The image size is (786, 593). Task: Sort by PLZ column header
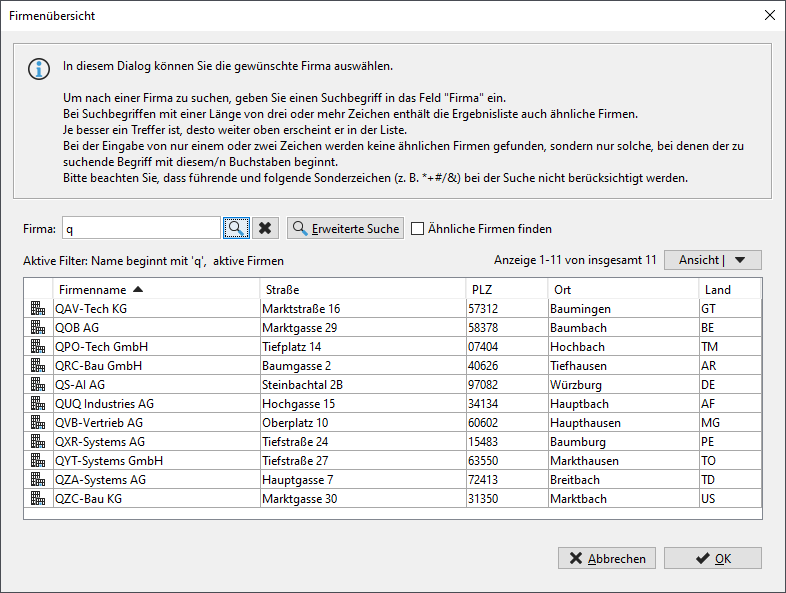[507, 289]
